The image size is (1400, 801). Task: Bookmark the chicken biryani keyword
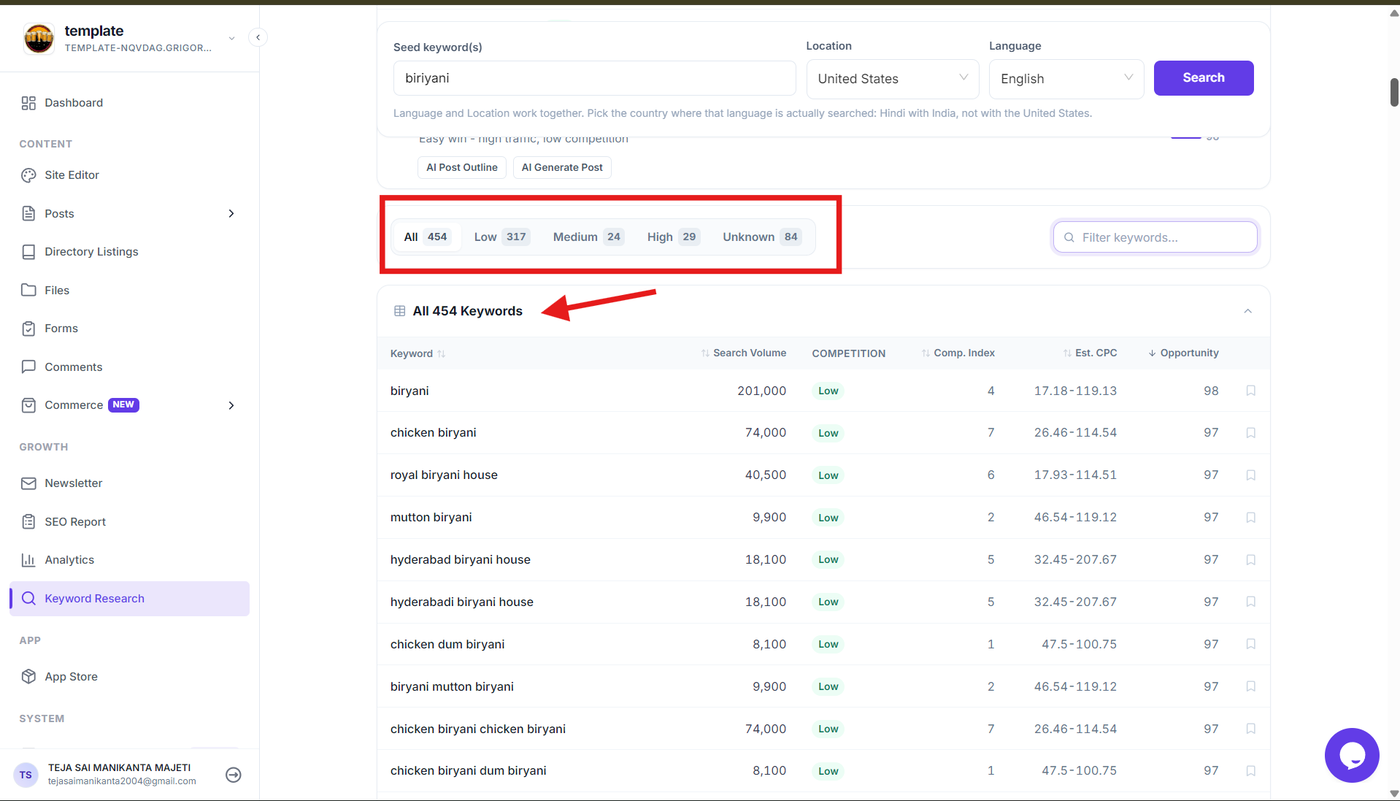tap(1250, 433)
